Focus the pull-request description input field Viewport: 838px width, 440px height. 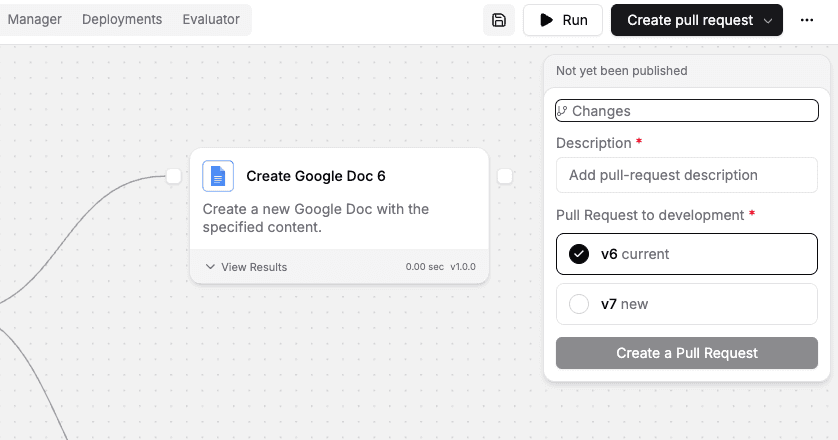click(x=687, y=175)
